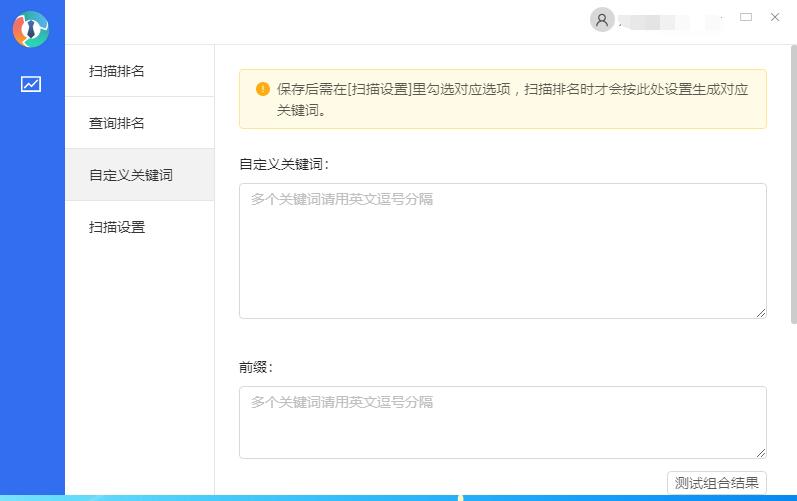This screenshot has width=797, height=501.
Task: Close the application window
Action: tap(775, 17)
